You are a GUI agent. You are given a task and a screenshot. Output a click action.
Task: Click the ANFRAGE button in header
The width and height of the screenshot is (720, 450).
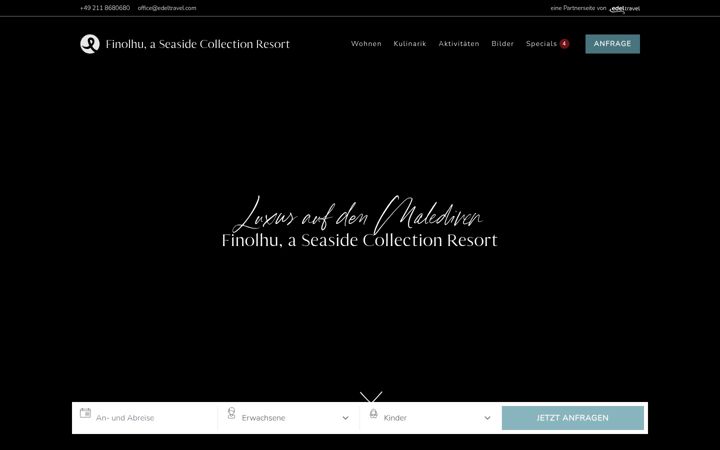612,44
